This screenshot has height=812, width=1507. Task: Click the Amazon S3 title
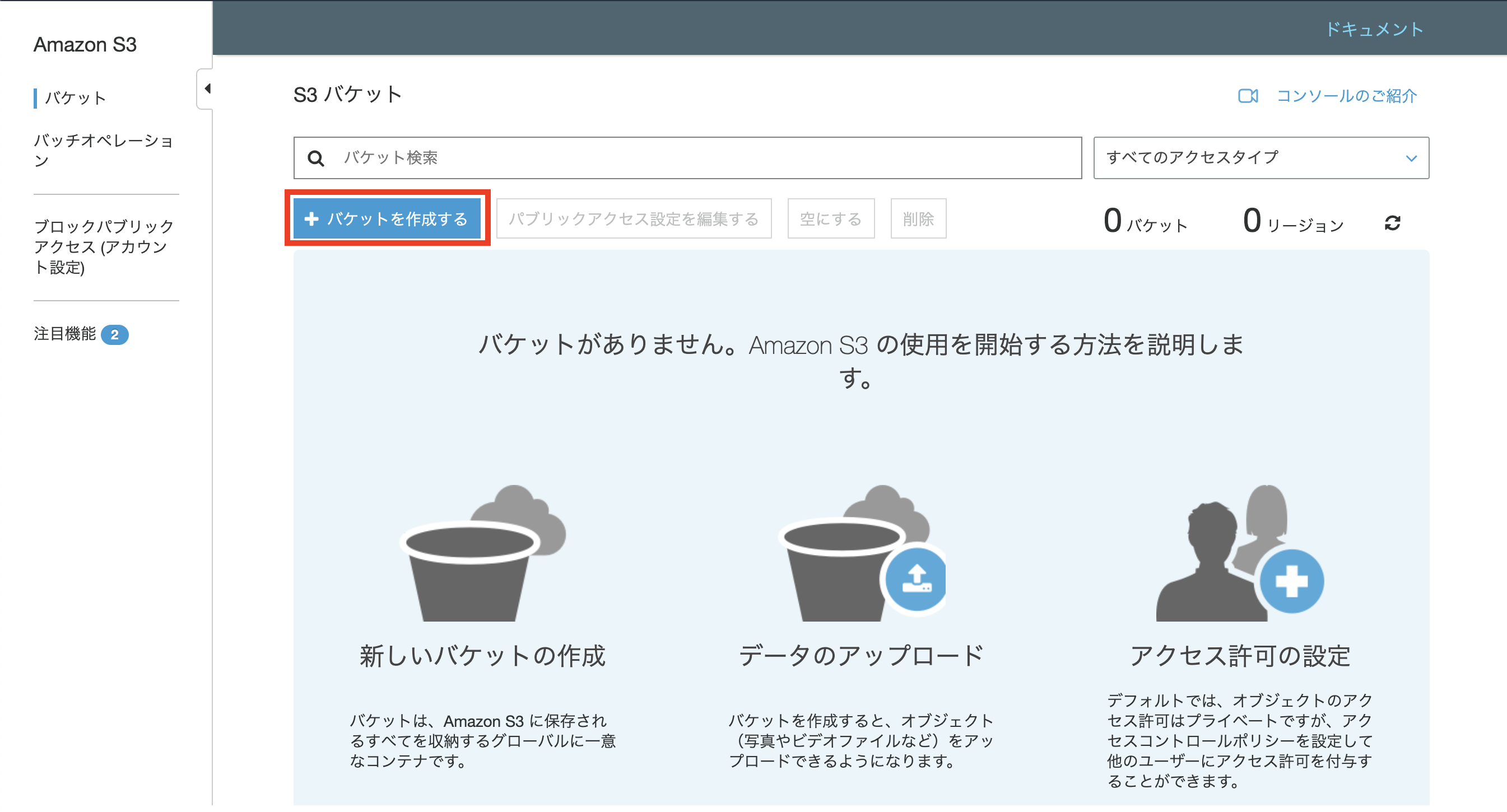pyautogui.click(x=85, y=44)
